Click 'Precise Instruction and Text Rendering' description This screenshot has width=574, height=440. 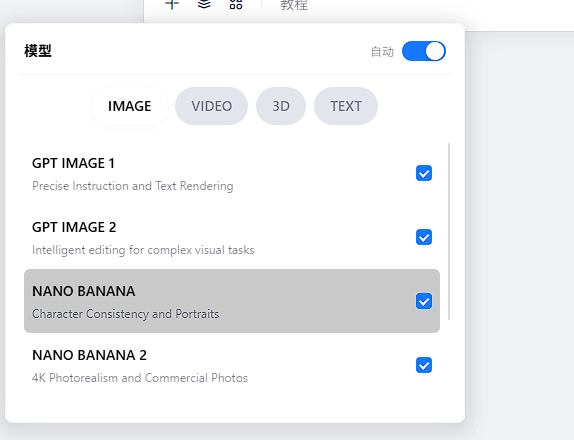133,186
